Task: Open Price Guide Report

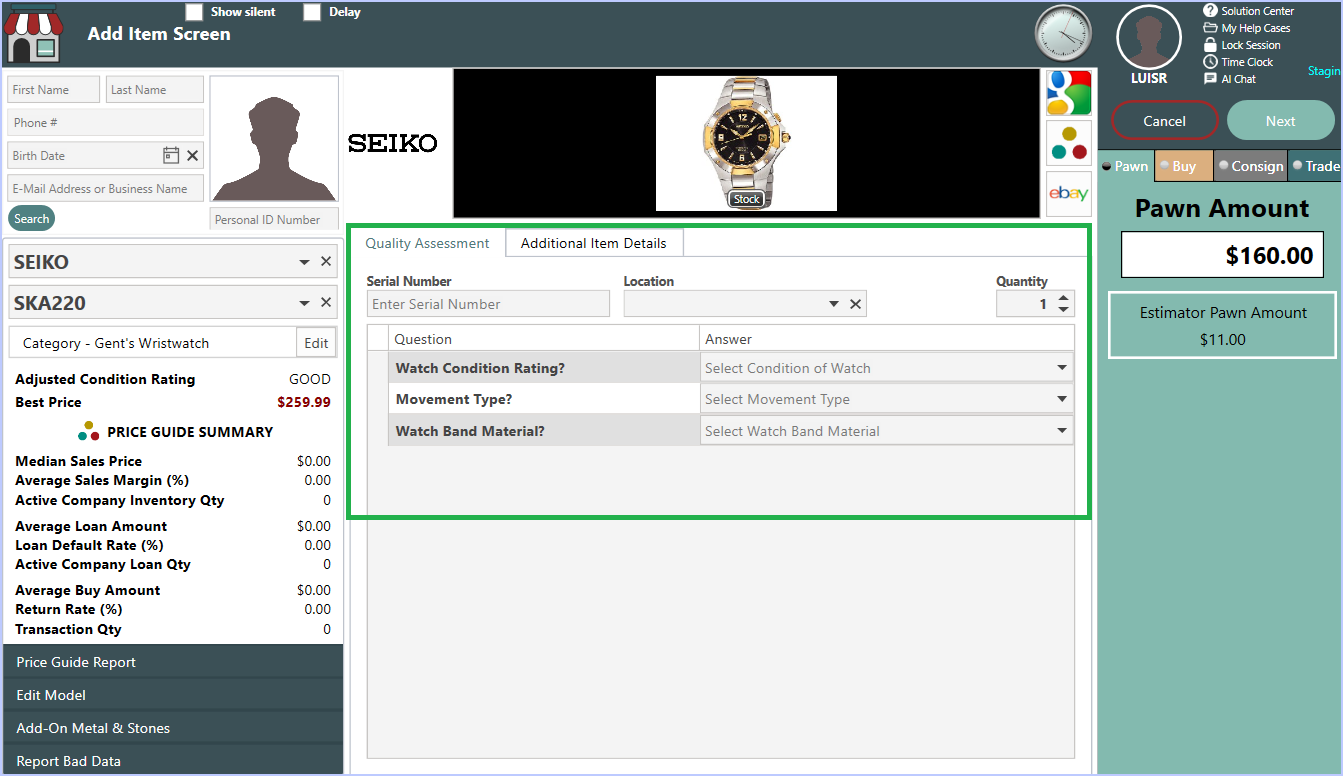Action: (173, 662)
